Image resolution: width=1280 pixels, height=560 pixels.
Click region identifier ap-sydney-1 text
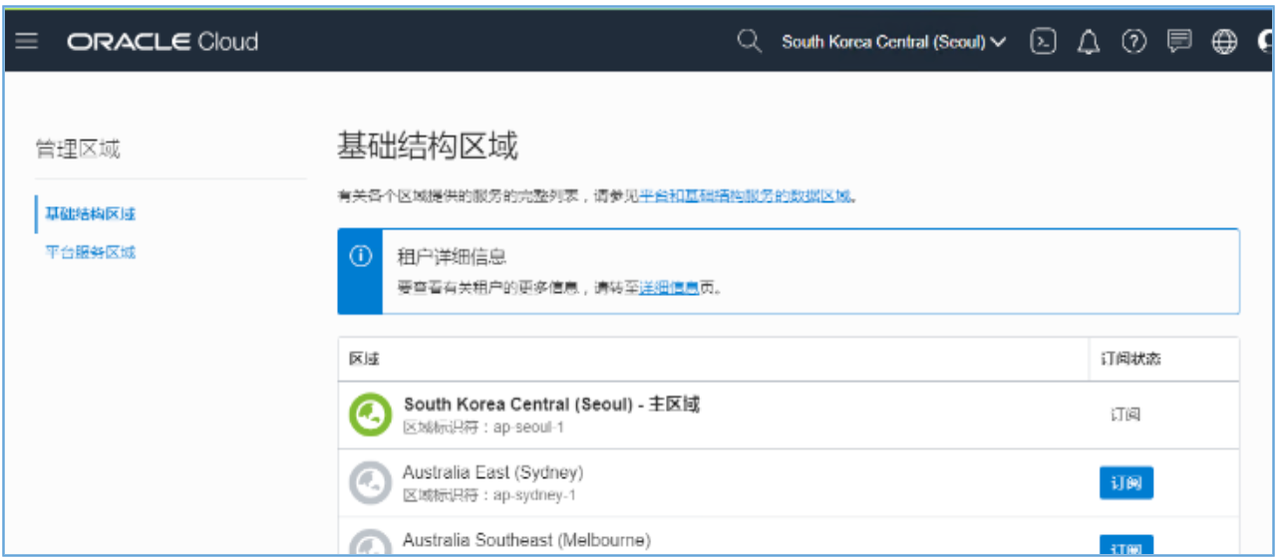(535, 496)
